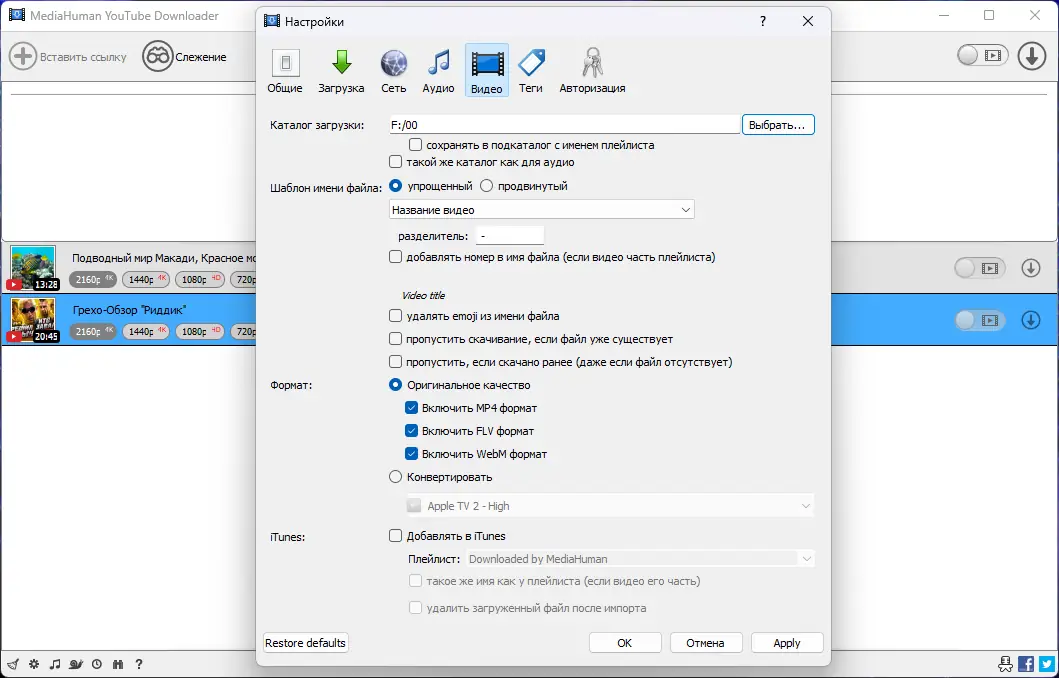Download the Грехо-Обзор Риддик video
Image resolution: width=1059 pixels, height=678 pixels.
tap(1031, 319)
